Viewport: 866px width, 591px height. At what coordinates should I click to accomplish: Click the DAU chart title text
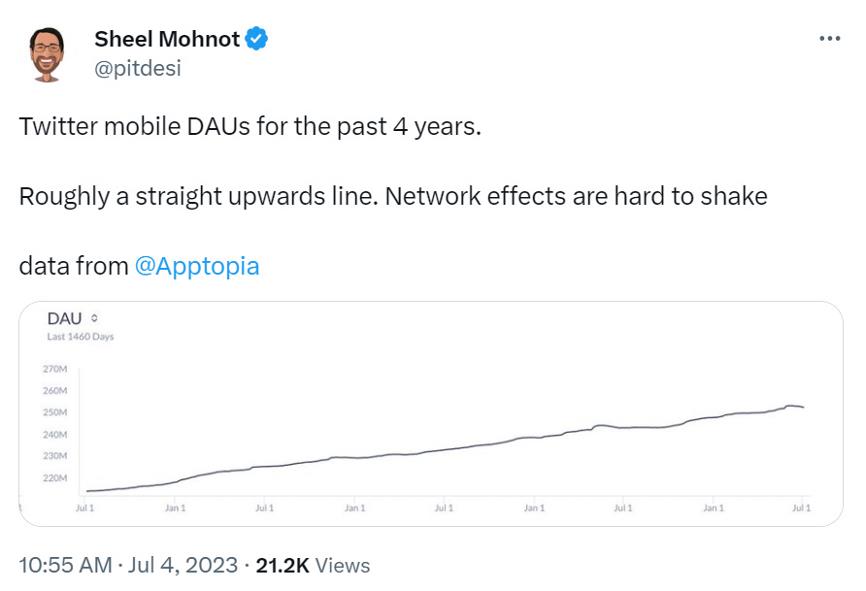point(64,319)
